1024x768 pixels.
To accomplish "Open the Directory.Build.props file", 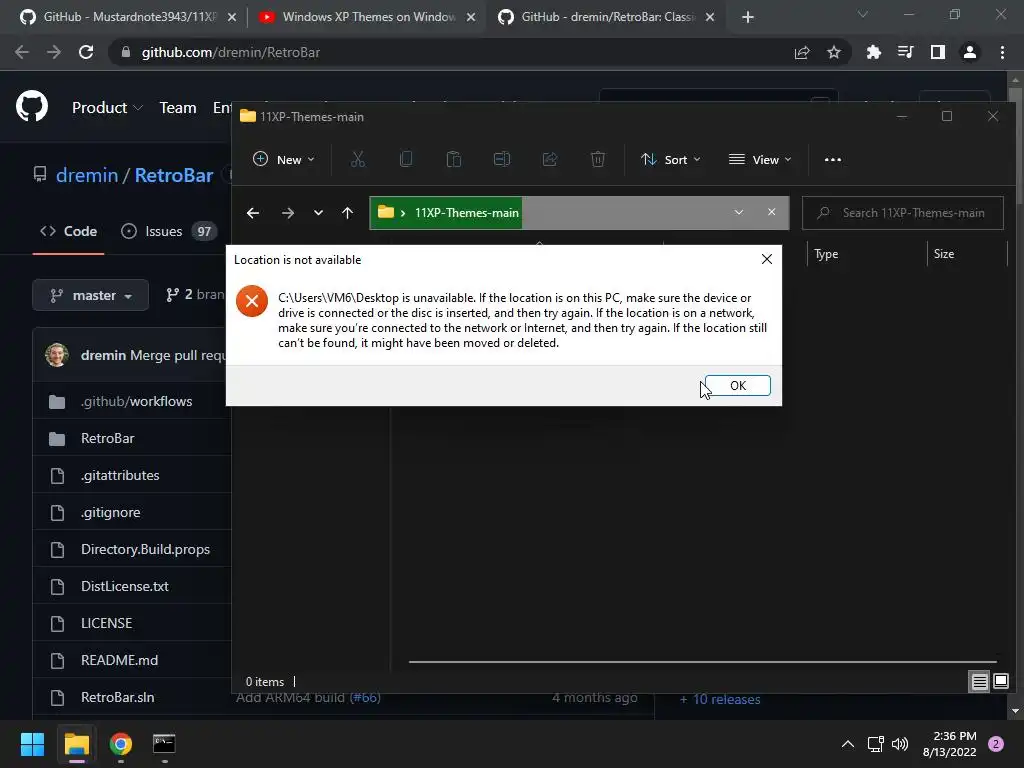I will coord(146,549).
